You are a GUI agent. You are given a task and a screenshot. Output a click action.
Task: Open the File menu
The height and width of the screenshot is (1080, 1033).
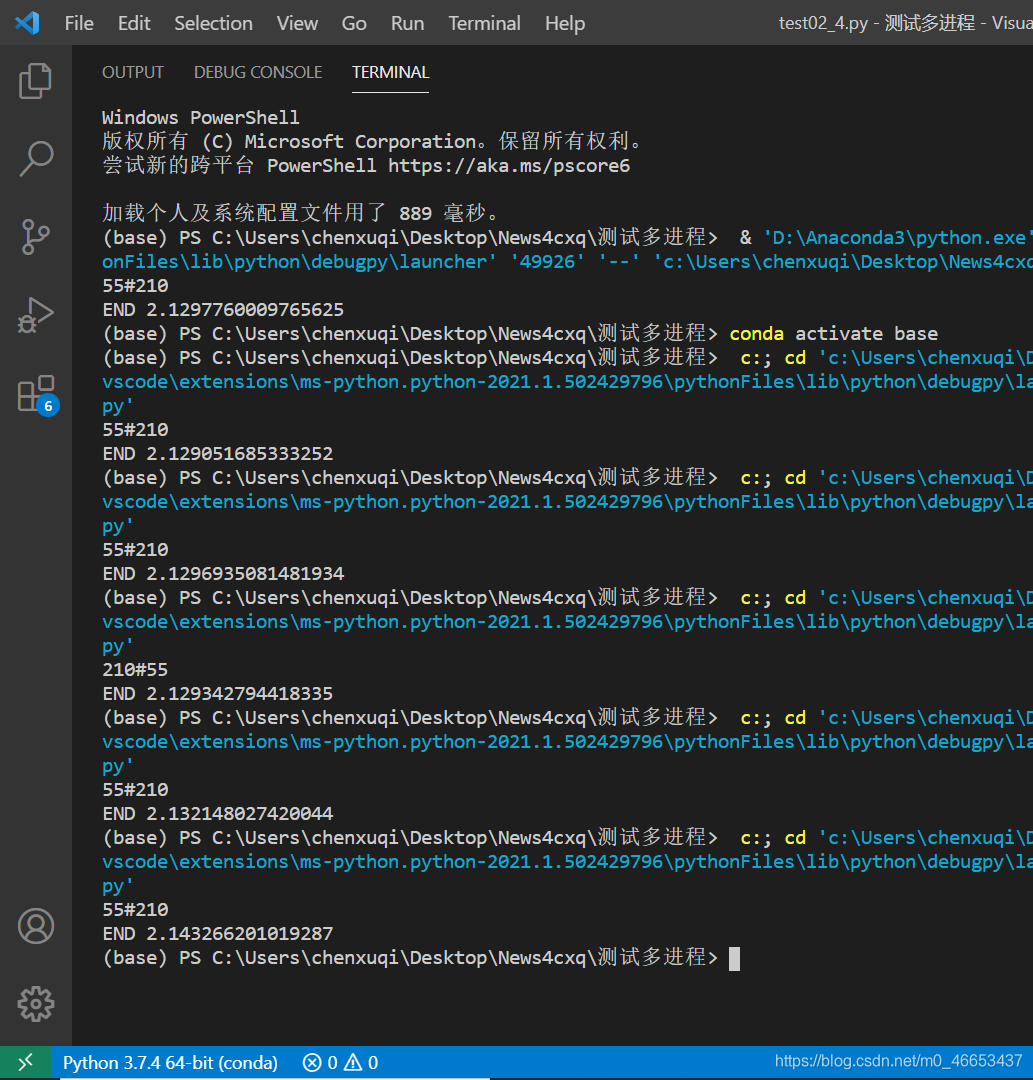pyautogui.click(x=78, y=23)
